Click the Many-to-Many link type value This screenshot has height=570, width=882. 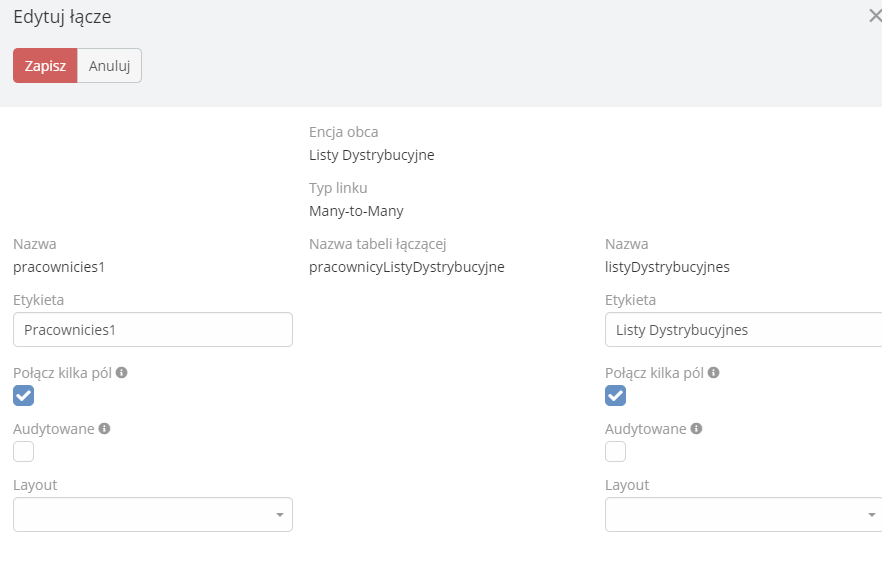coord(356,211)
